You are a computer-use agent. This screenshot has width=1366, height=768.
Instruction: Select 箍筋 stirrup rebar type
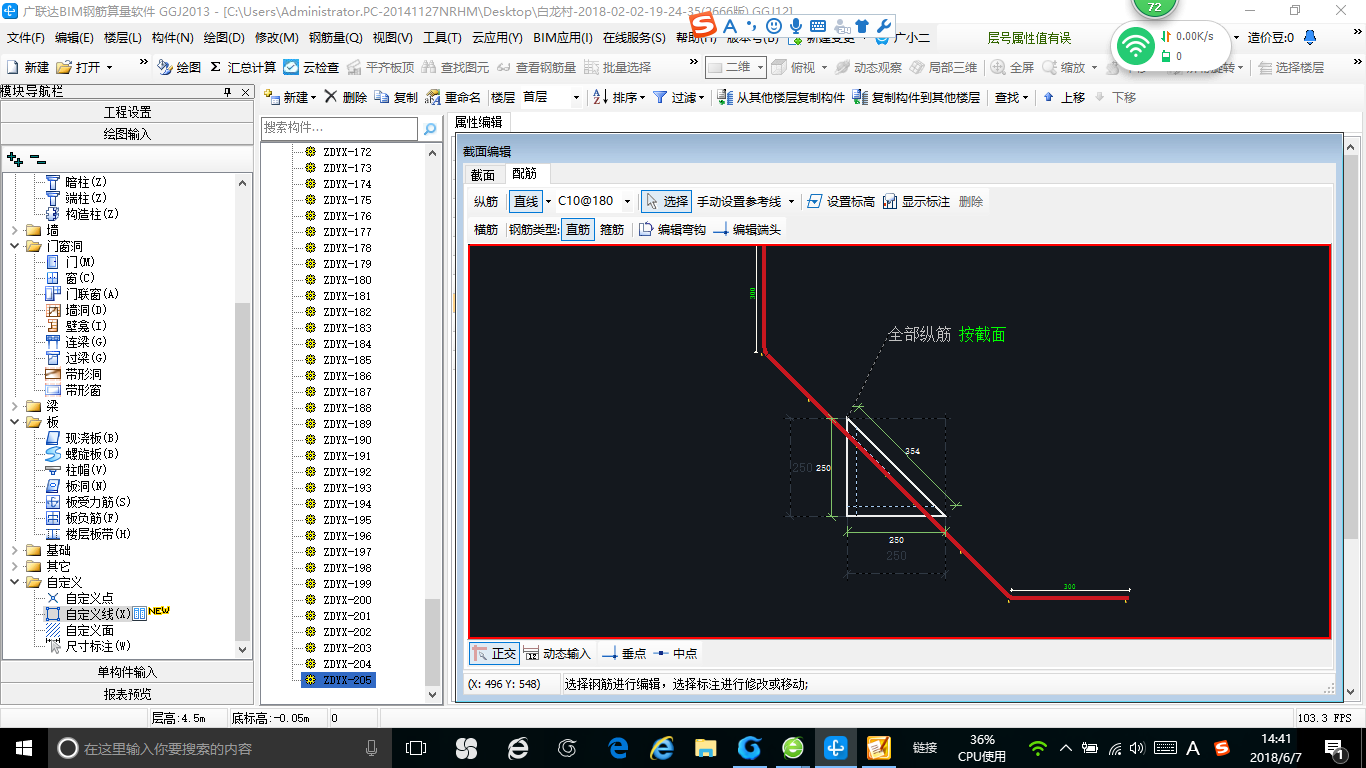612,229
